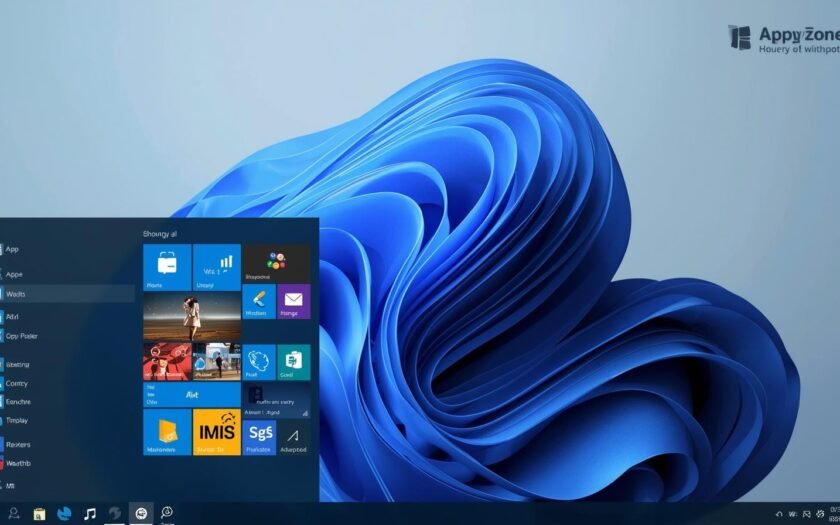Open the pencil icon tile
The image size is (840, 525).
pyautogui.click(x=259, y=302)
